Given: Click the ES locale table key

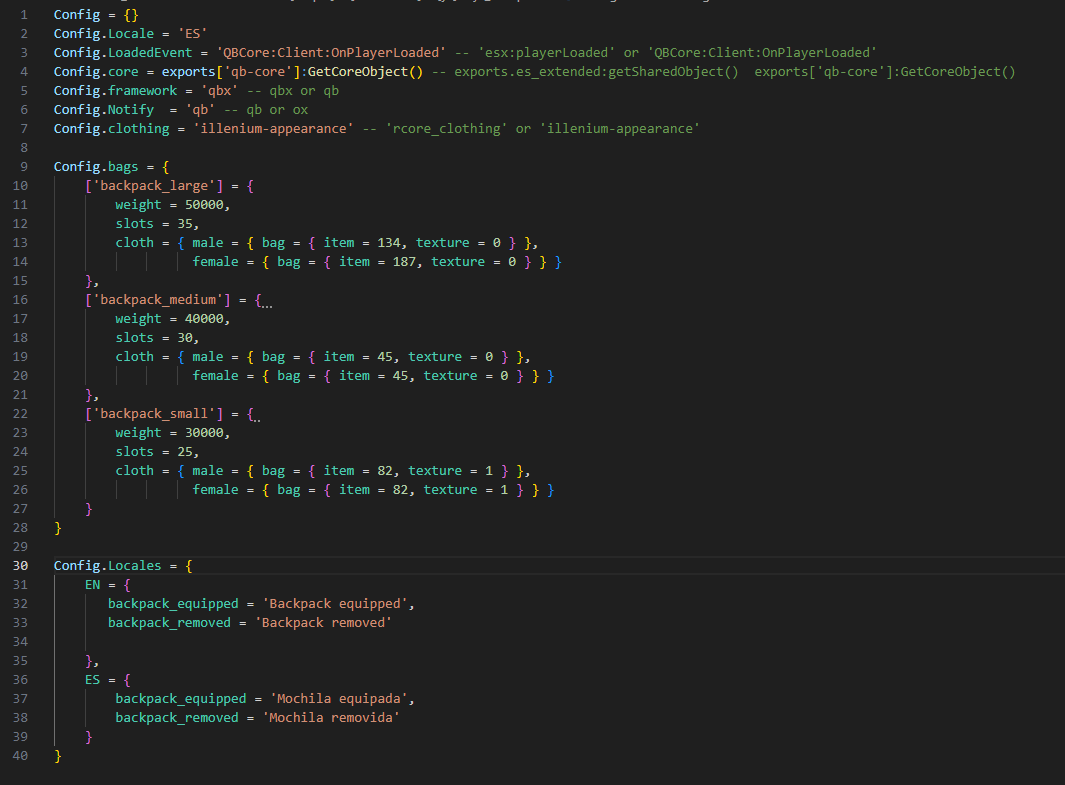Looking at the screenshot, I should click(92, 680).
